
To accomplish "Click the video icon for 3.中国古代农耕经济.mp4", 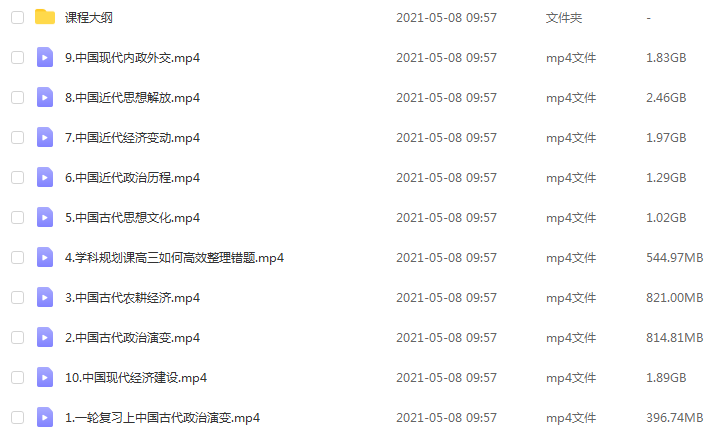I will coord(45,297).
